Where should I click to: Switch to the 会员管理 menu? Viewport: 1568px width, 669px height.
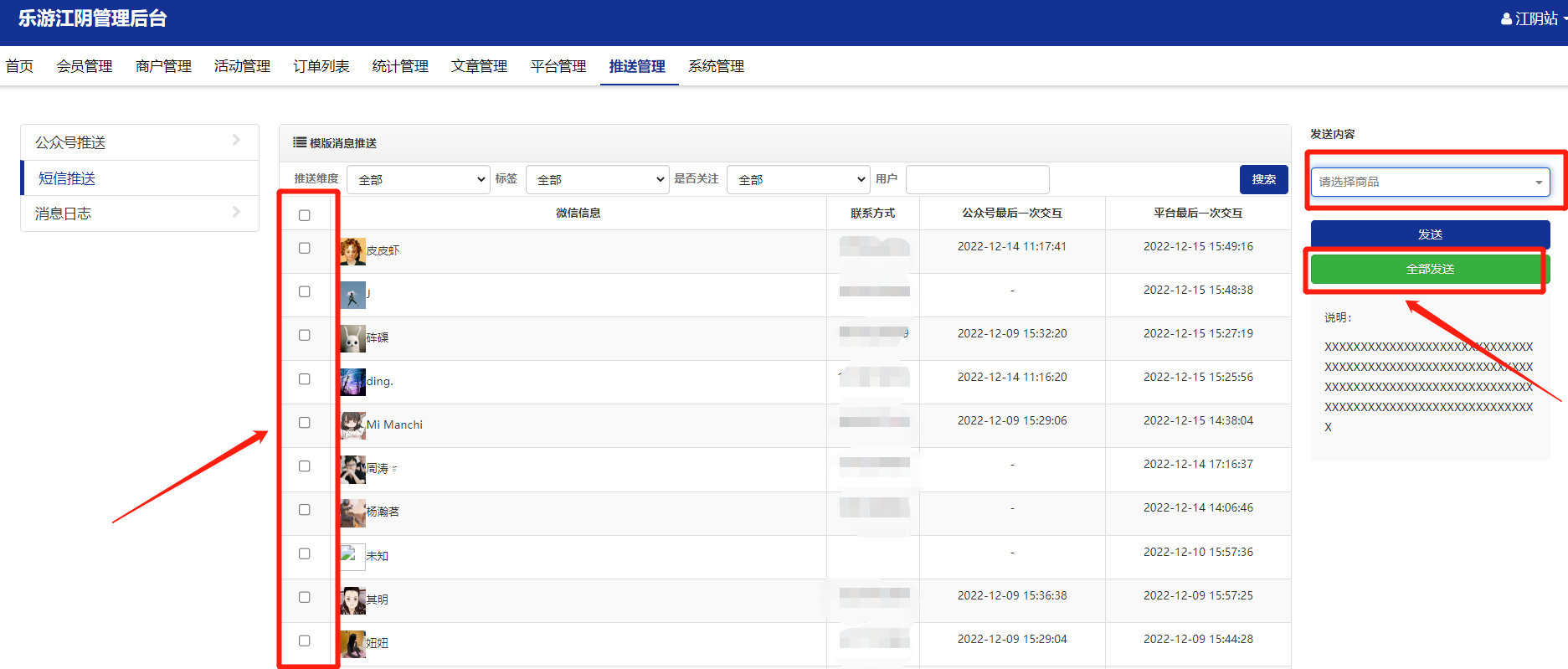[x=85, y=67]
